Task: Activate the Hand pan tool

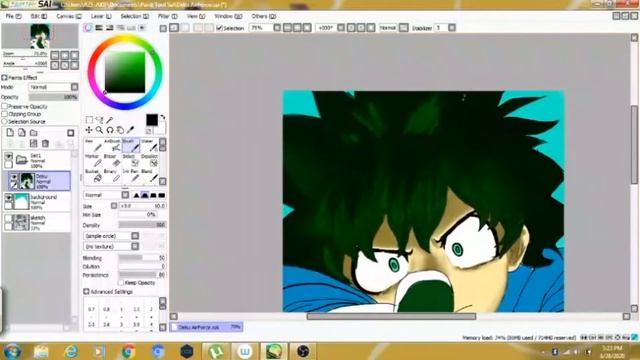Action: 120,130
